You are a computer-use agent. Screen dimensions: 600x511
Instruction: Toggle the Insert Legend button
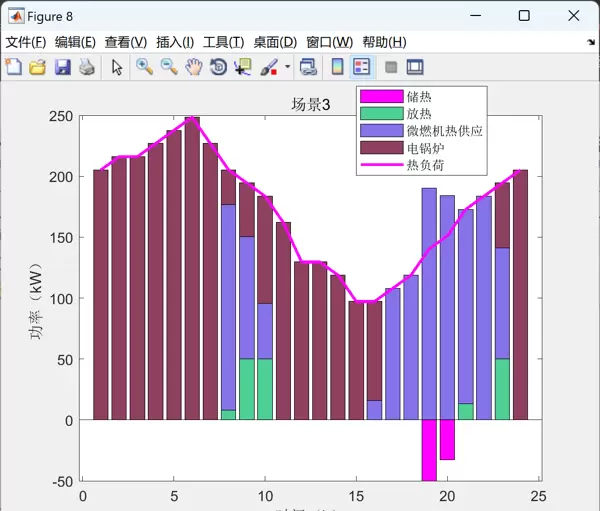(361, 67)
